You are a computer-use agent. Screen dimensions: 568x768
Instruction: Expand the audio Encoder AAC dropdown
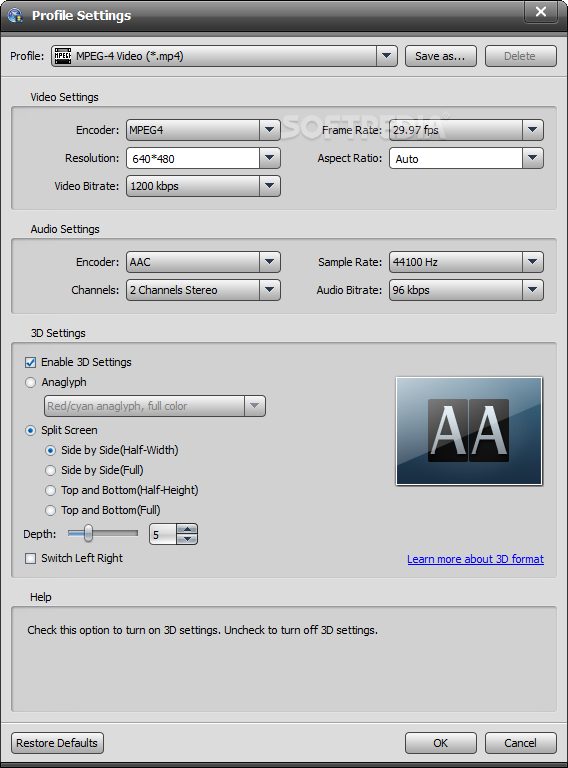(x=269, y=262)
